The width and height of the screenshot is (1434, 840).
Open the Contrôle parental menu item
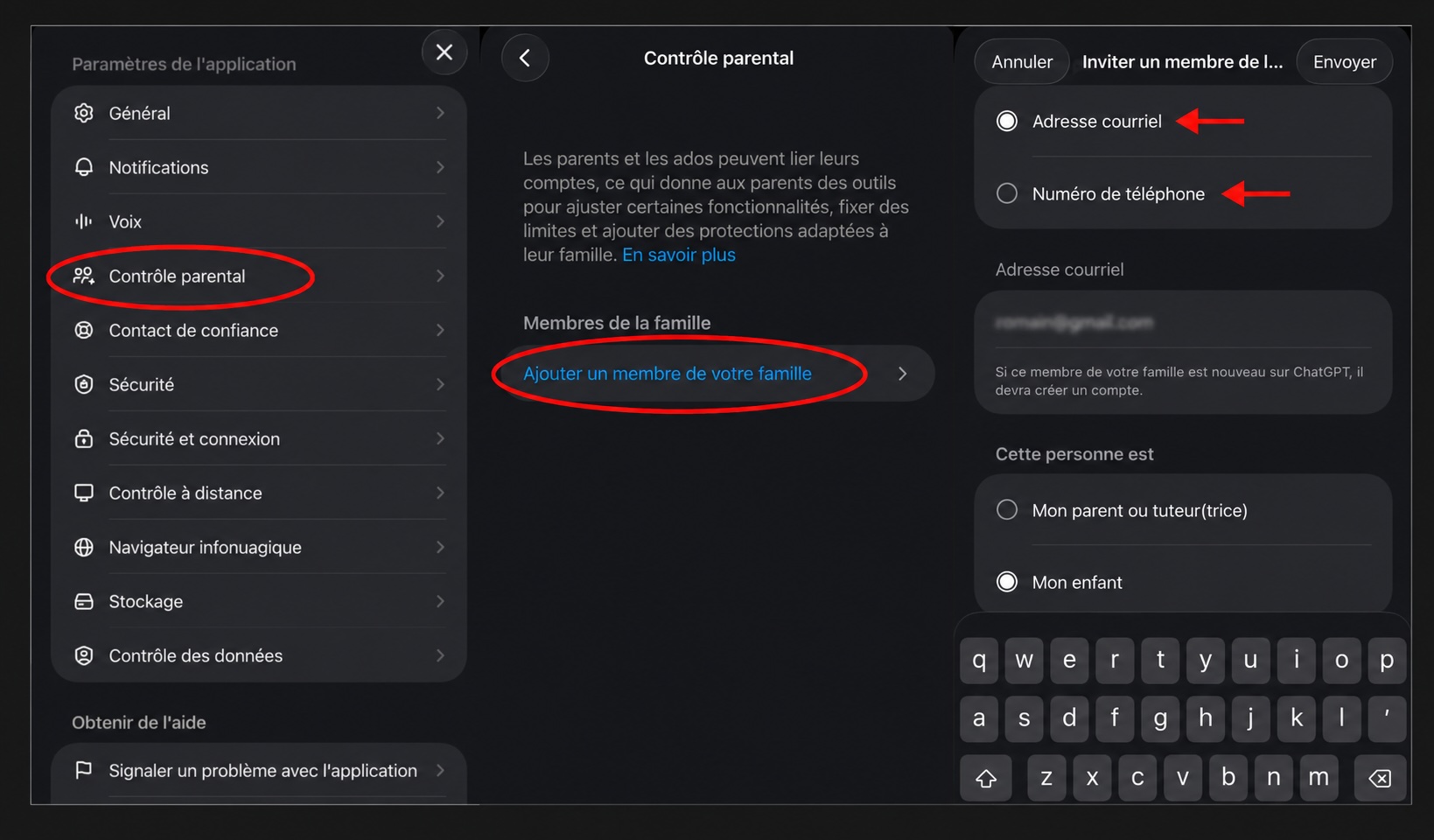point(259,276)
